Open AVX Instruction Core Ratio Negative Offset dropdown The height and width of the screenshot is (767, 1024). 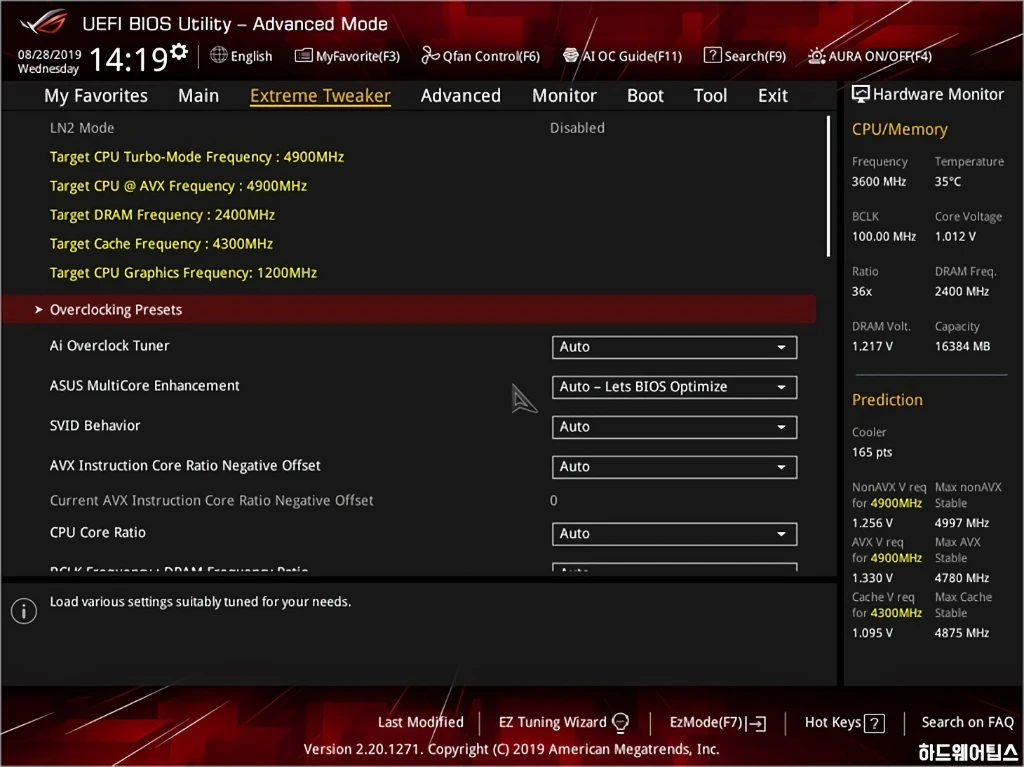click(674, 466)
